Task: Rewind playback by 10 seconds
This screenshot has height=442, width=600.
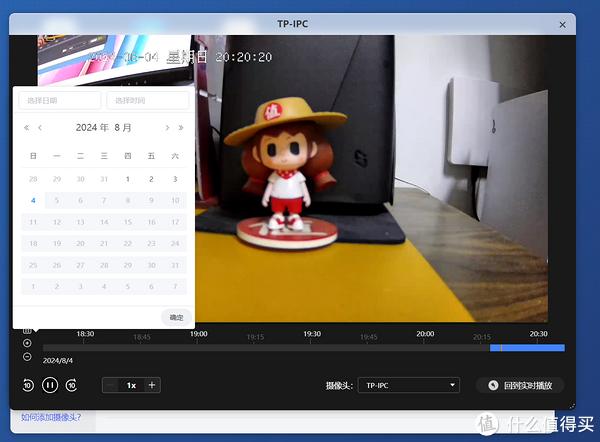Action: 28,385
